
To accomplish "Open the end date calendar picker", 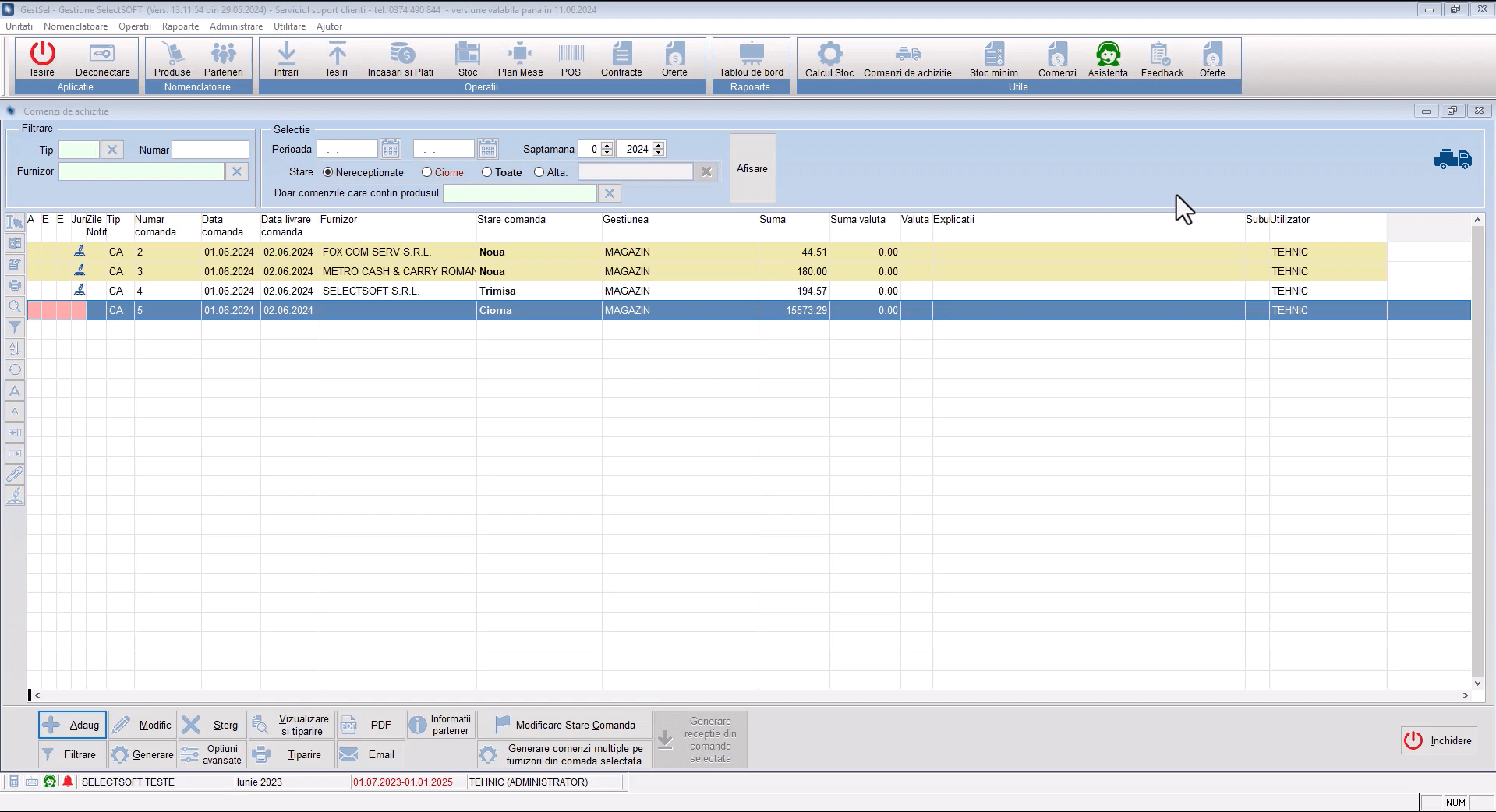I will click(488, 149).
